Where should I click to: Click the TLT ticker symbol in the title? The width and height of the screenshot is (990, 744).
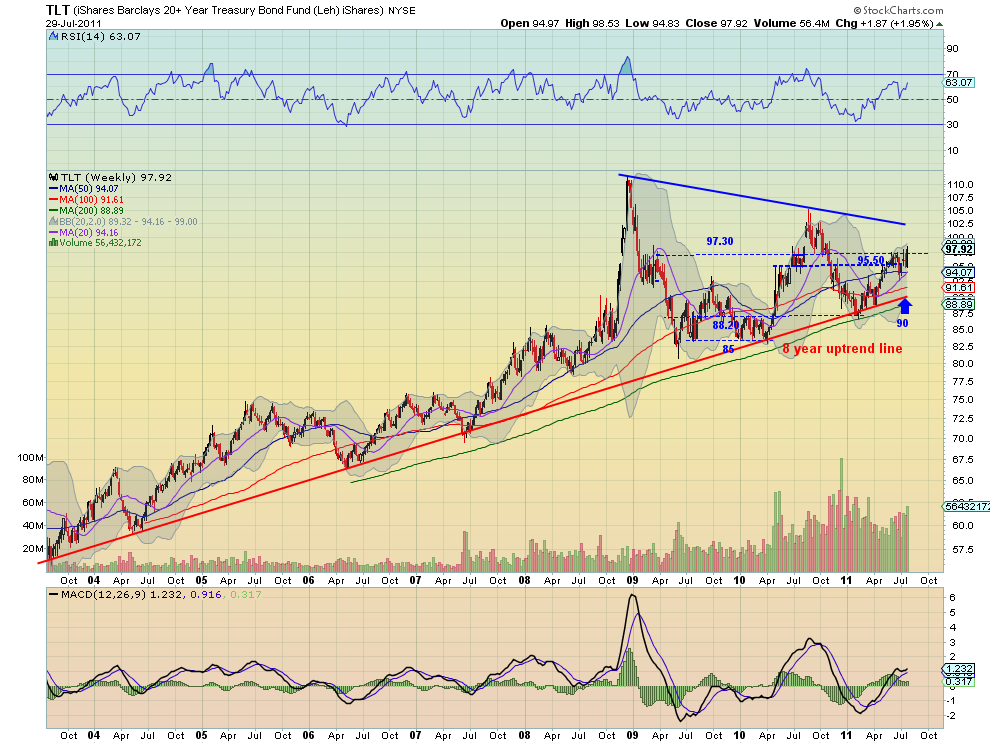tap(57, 10)
